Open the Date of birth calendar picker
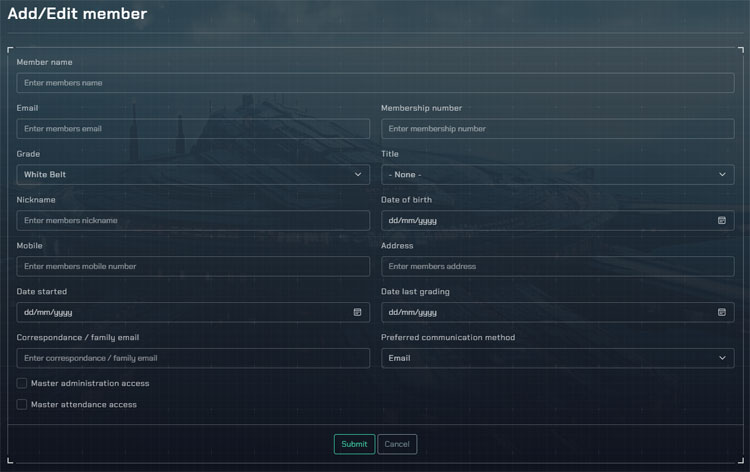 721,221
